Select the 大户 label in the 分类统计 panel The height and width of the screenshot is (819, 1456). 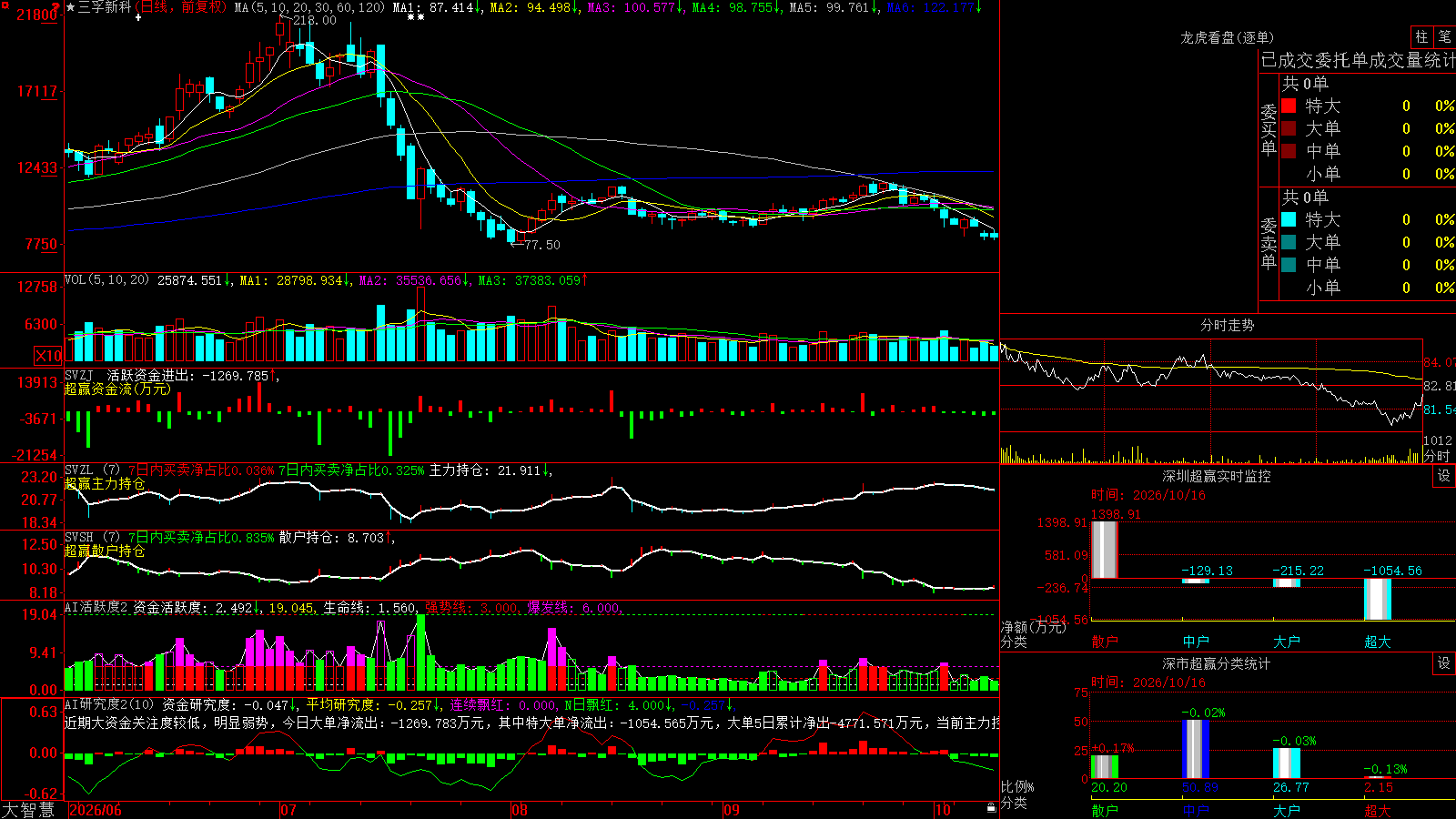pyautogui.click(x=1287, y=811)
